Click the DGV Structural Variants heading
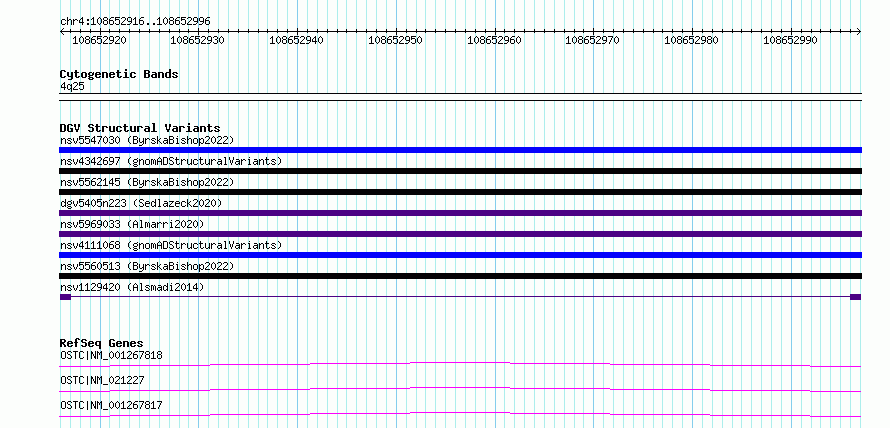This screenshot has height=428, width=890. pyautogui.click(x=140, y=128)
